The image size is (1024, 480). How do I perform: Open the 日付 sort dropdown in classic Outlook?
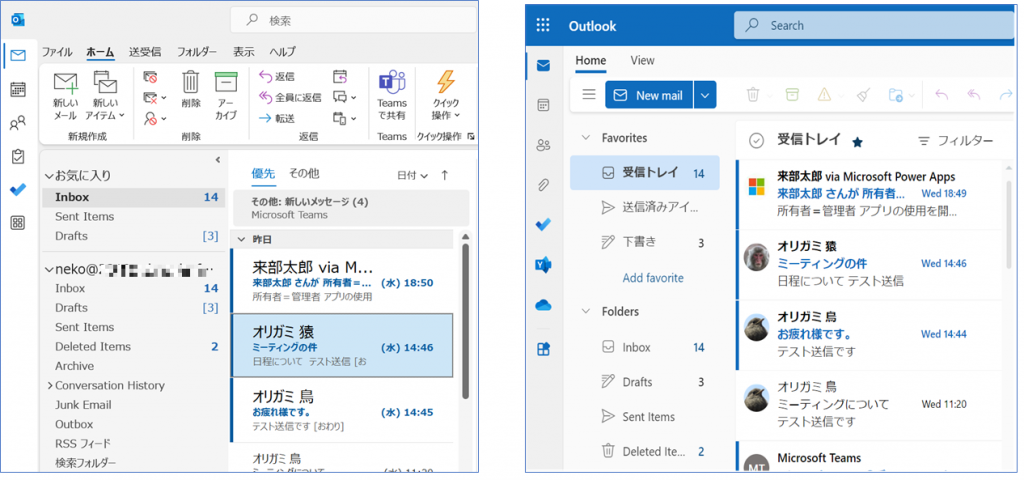click(x=413, y=175)
